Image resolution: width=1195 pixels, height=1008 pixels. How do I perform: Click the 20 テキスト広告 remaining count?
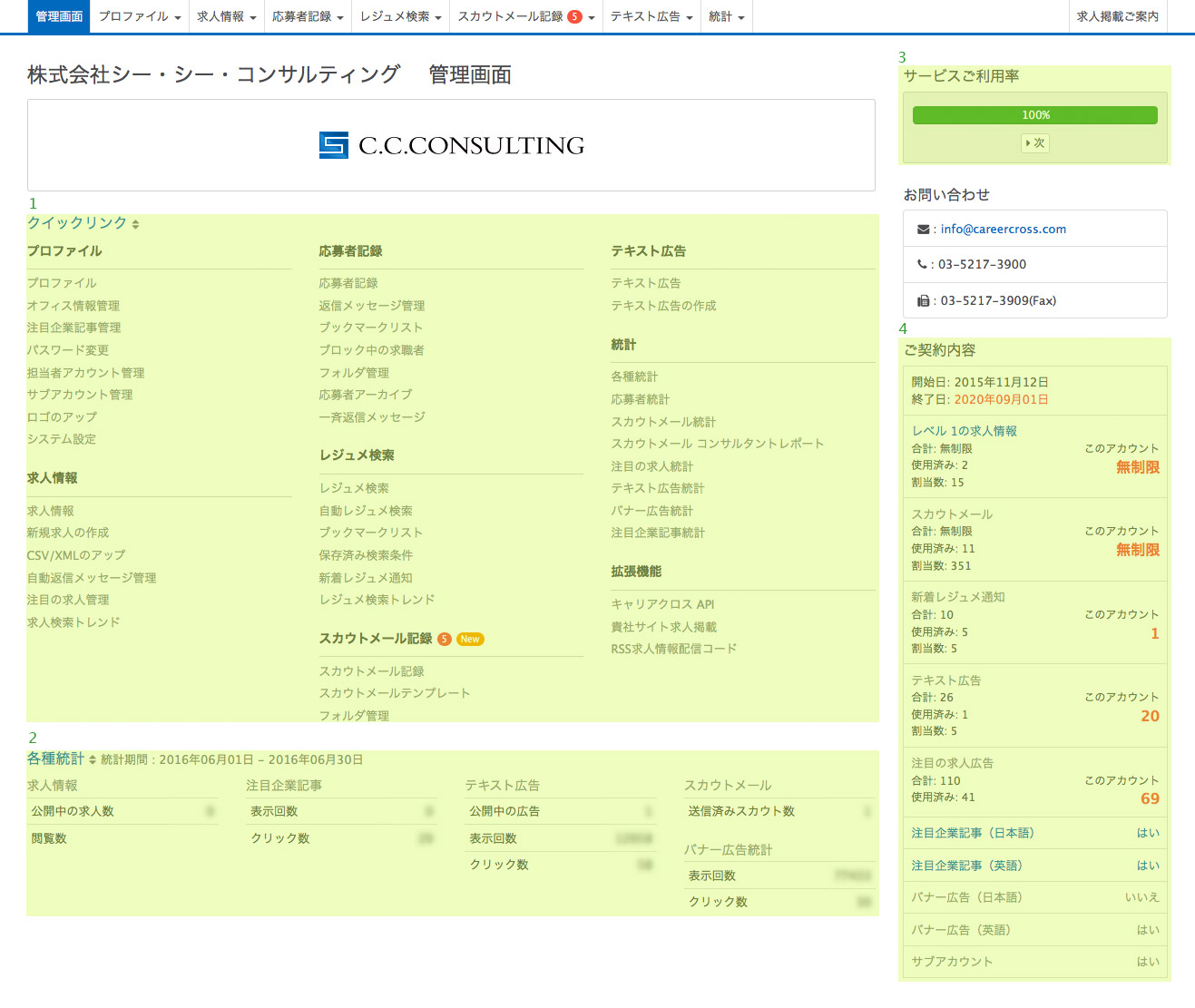click(1150, 717)
